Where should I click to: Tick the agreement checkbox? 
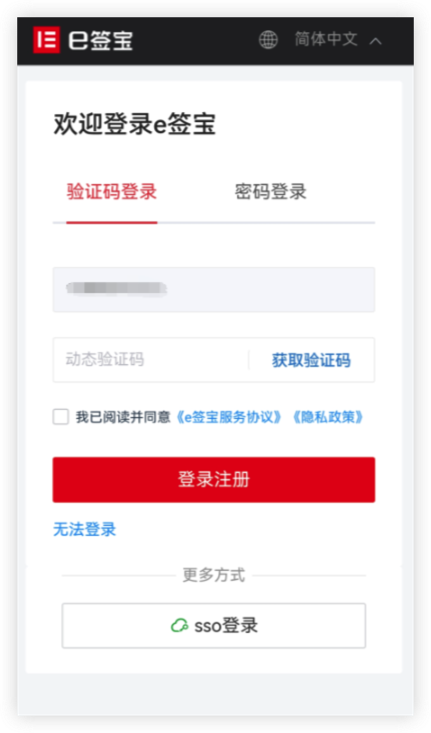pyautogui.click(x=61, y=417)
